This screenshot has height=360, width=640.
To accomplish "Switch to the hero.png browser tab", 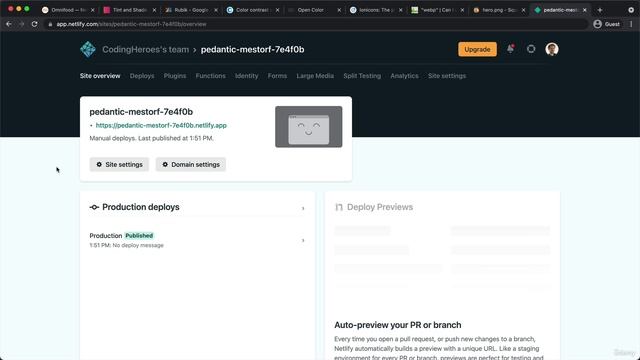I will coord(499,10).
